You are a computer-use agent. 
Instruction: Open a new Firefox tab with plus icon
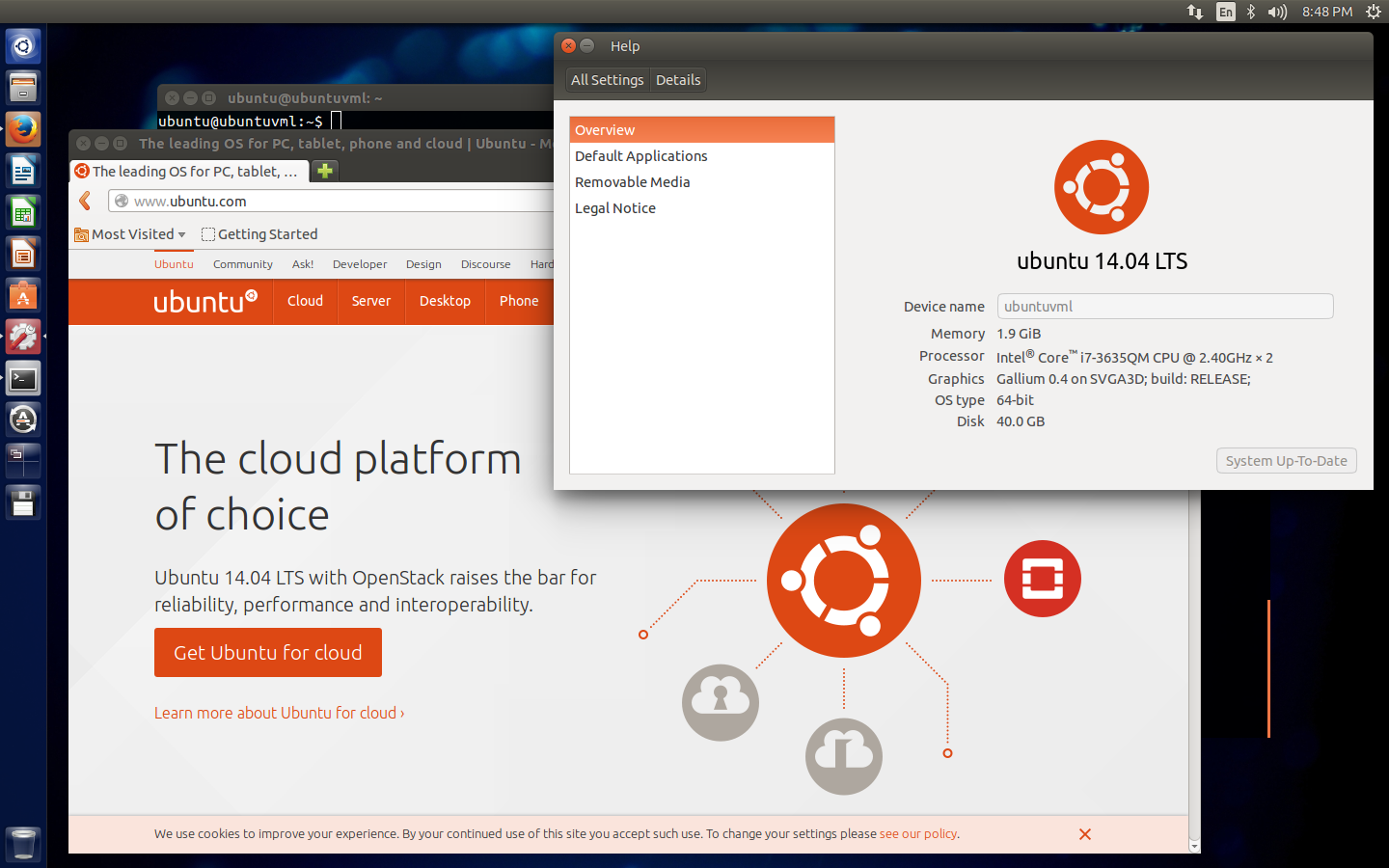(325, 171)
